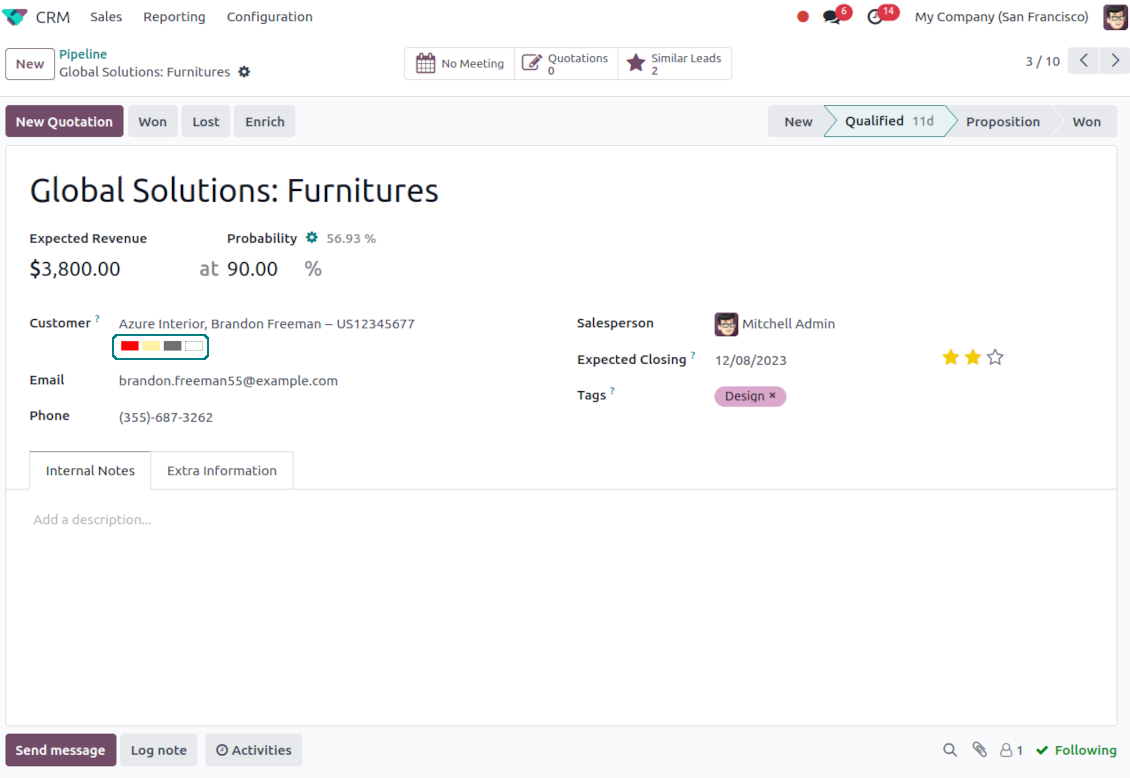1130x778 pixels.
Task: Click the gear icon beside breadcrumb title
Action: 244,72
